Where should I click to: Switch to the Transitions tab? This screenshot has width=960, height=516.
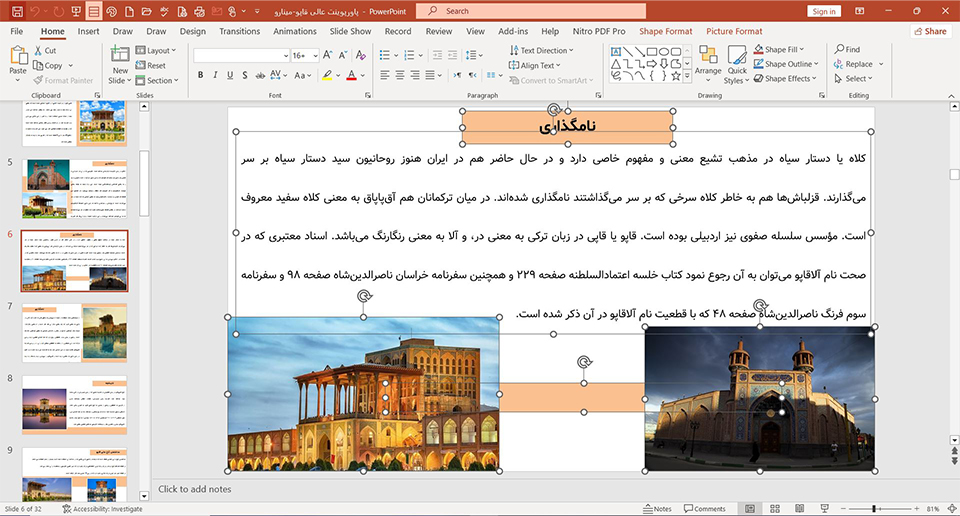[x=239, y=31]
